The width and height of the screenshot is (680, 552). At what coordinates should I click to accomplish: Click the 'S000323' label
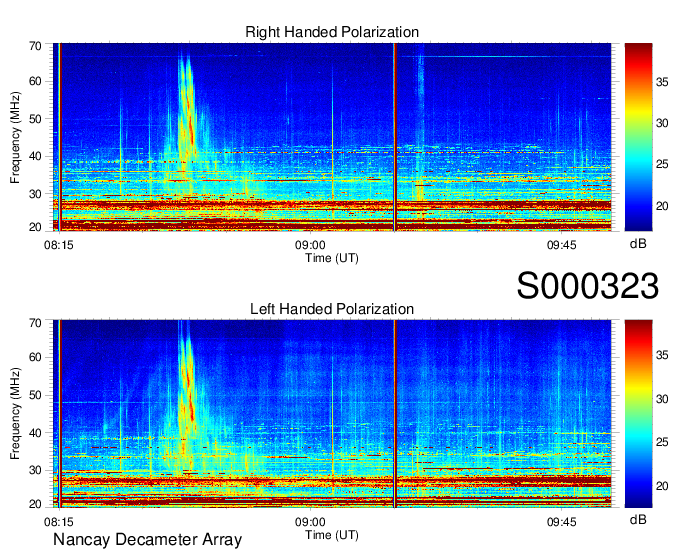pyautogui.click(x=588, y=286)
